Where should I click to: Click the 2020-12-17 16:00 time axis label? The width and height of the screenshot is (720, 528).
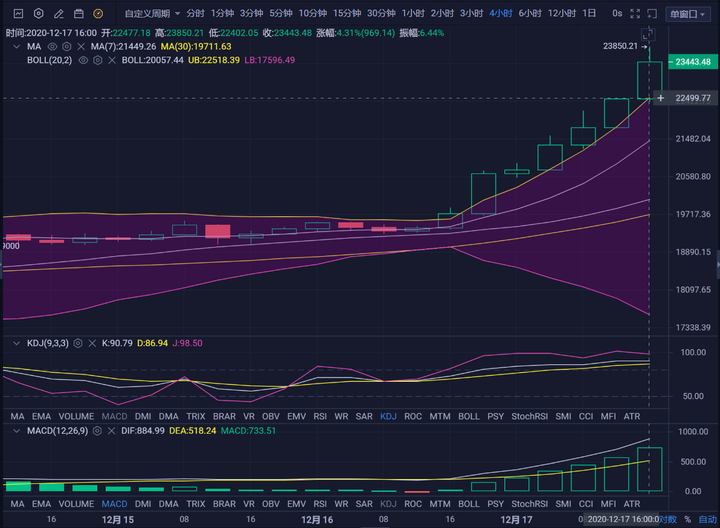pos(623,519)
